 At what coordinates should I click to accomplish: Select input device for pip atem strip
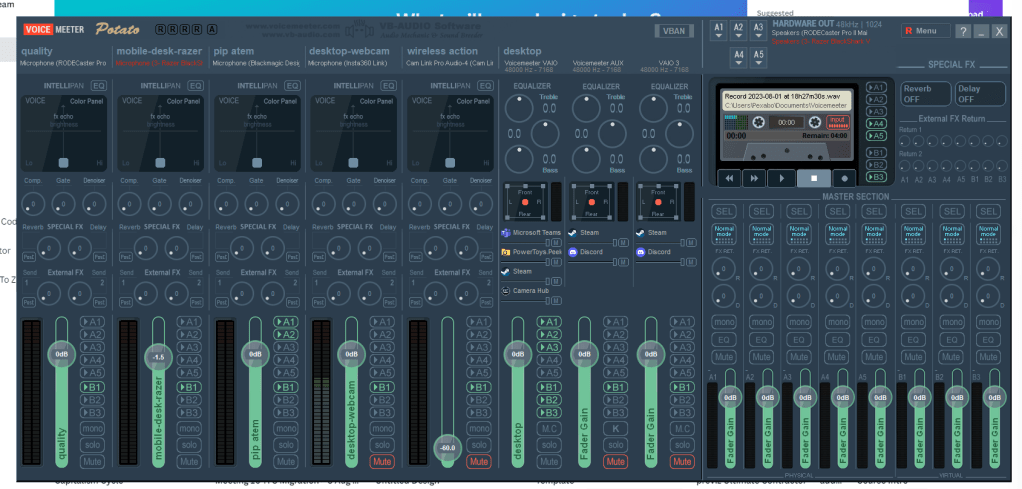[256, 63]
